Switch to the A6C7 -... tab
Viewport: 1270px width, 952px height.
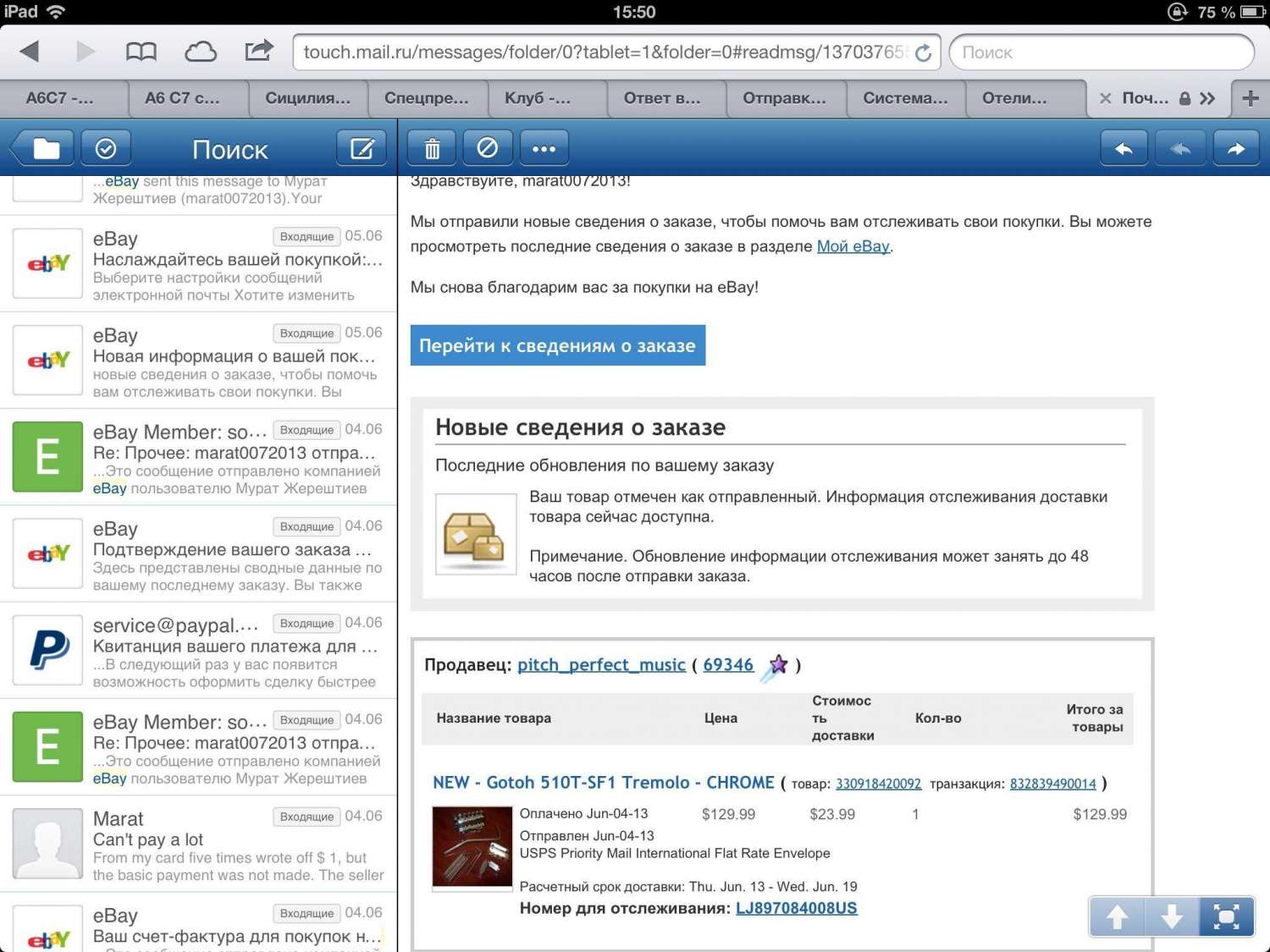63,98
